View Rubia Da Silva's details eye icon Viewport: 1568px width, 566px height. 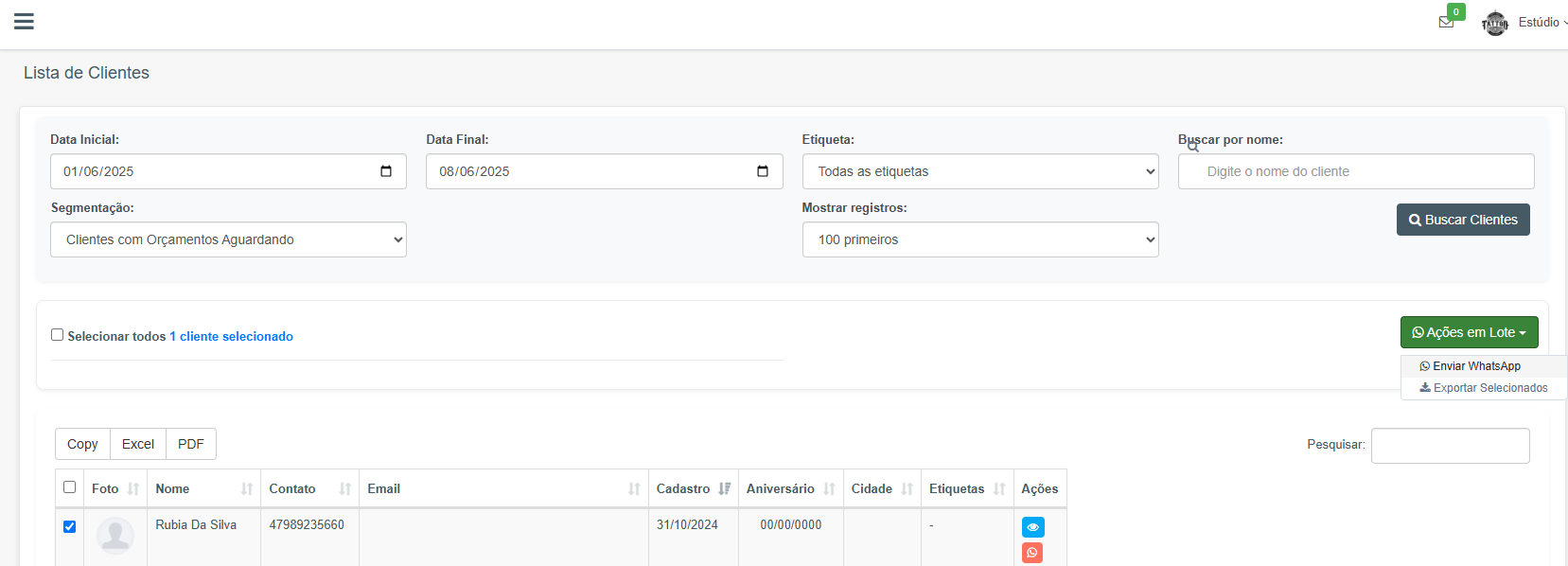tap(1032, 527)
